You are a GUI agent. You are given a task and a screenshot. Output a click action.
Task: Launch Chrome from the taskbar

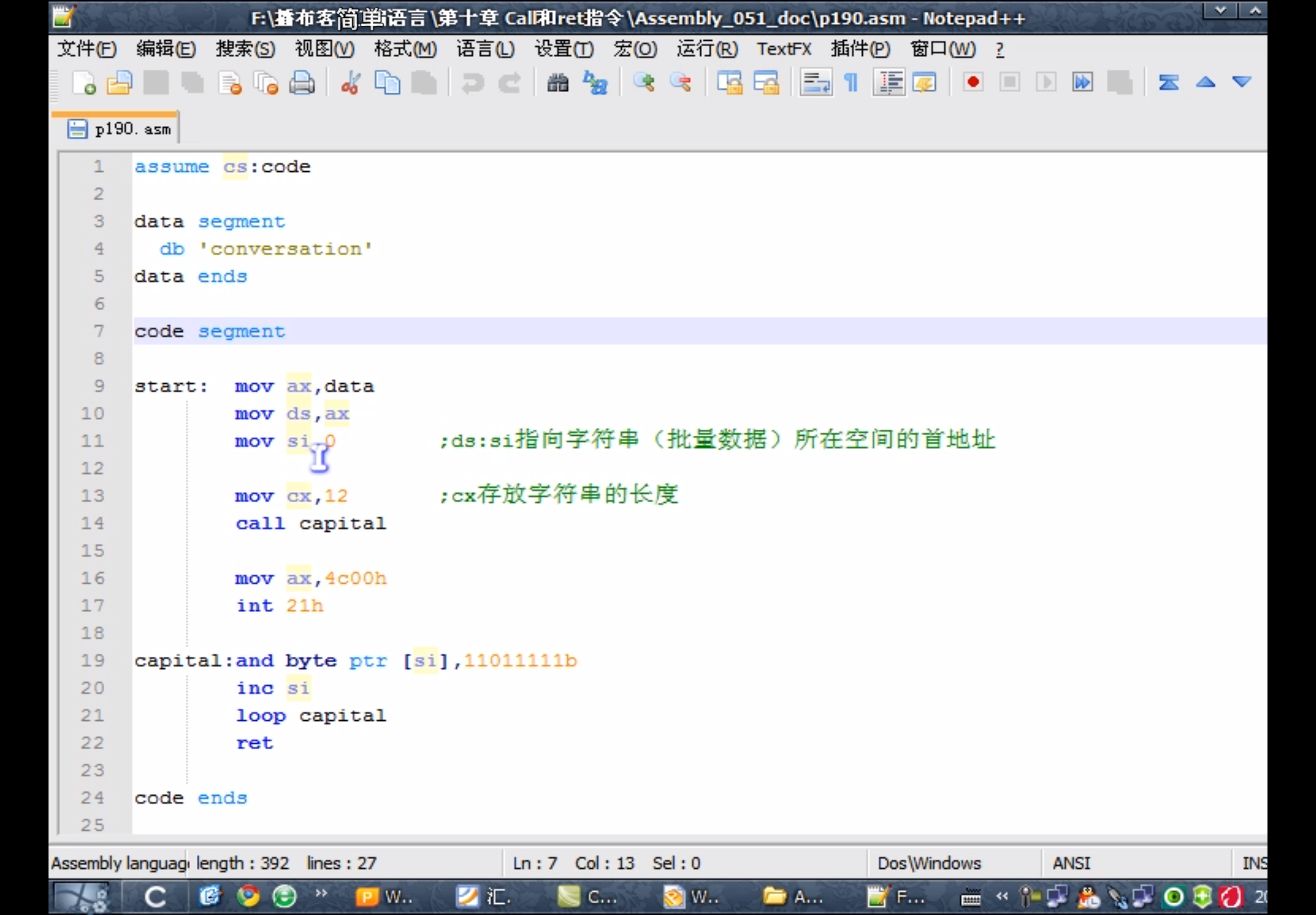click(x=248, y=896)
